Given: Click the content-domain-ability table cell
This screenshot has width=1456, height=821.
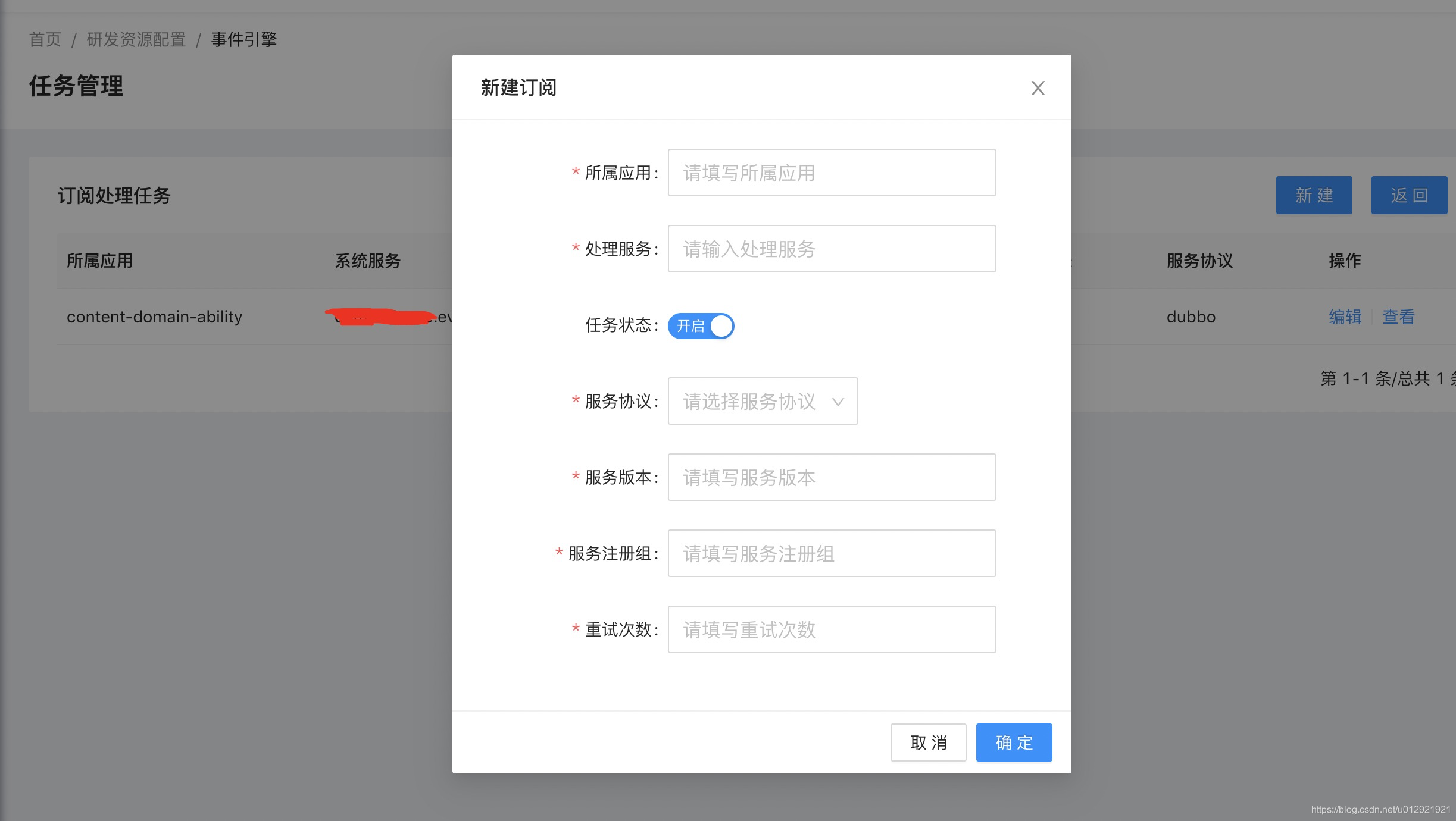Looking at the screenshot, I should tap(154, 317).
